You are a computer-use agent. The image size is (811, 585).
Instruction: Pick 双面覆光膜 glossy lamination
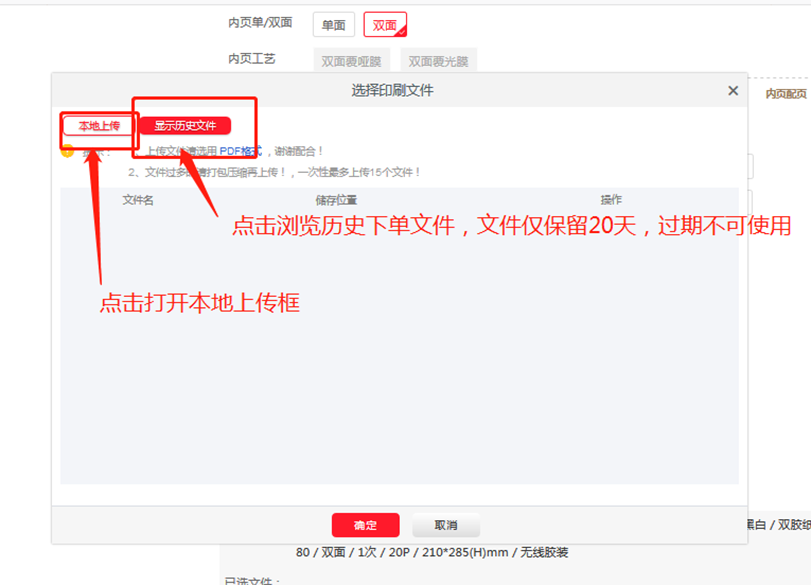[x=440, y=61]
